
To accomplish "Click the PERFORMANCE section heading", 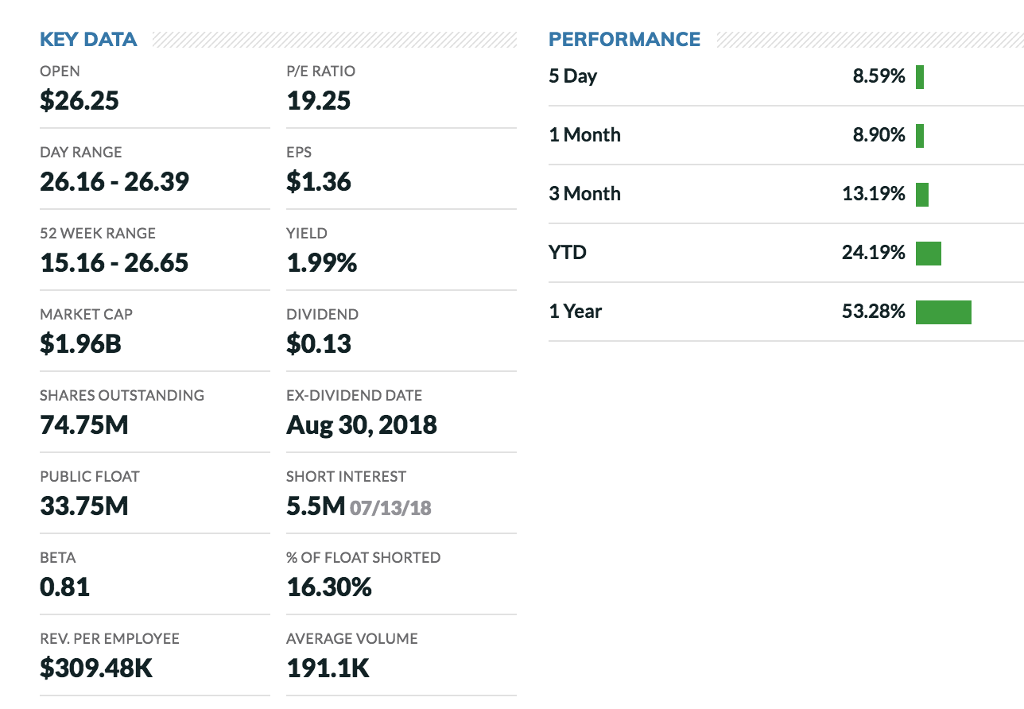I will pyautogui.click(x=624, y=40).
